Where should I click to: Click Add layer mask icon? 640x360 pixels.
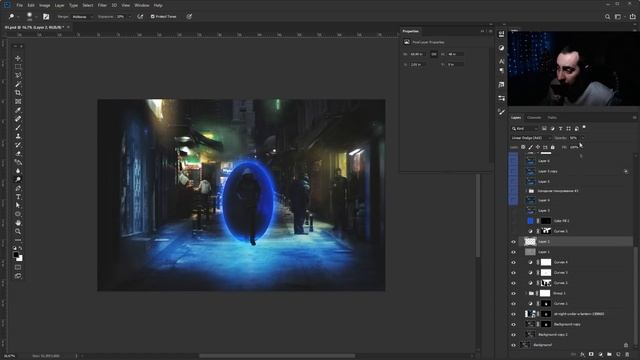pos(591,354)
